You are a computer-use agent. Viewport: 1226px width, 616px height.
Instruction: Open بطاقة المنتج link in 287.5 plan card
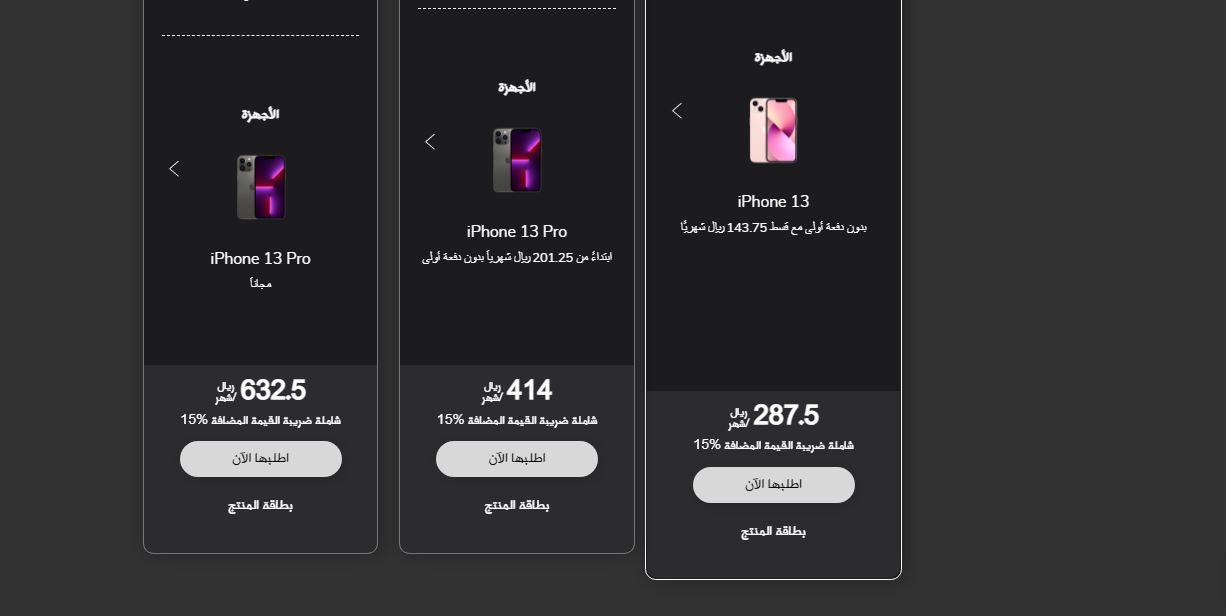pyautogui.click(x=773, y=531)
